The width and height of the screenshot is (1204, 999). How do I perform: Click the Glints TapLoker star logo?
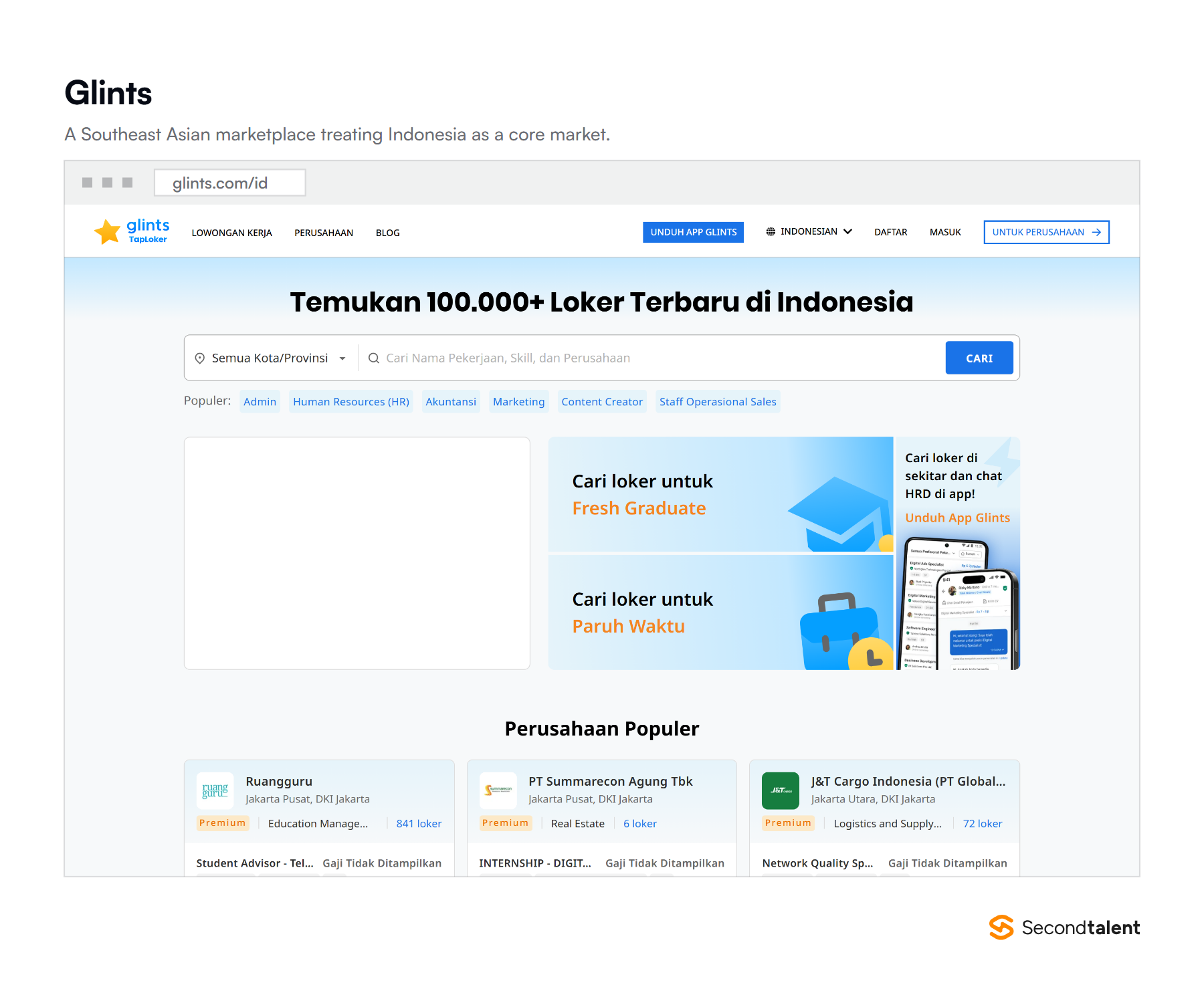coord(132,231)
